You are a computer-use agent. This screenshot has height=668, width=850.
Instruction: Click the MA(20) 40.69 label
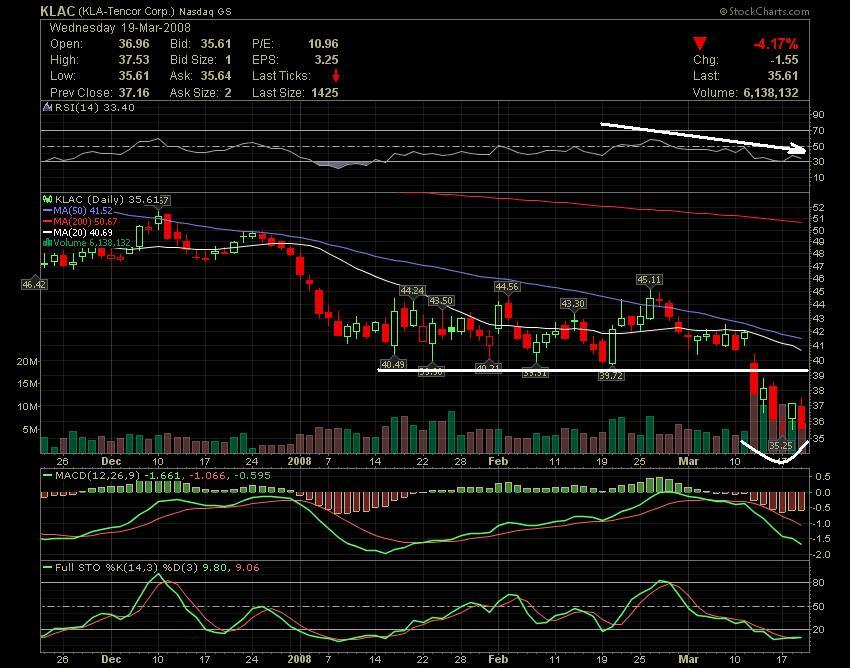83,233
